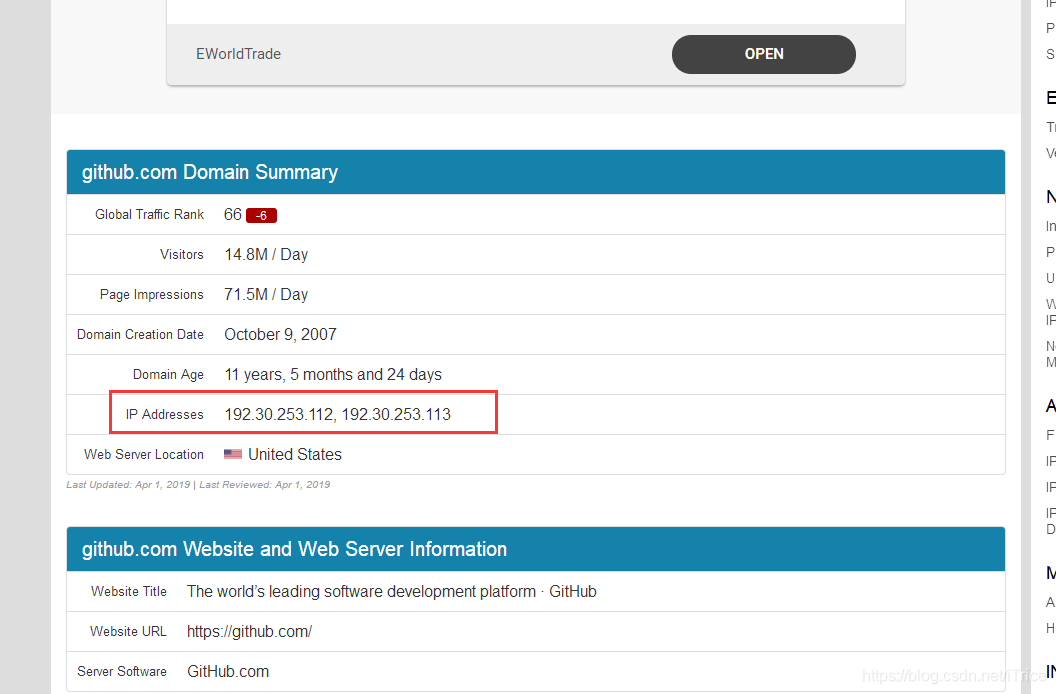Select the Server Software value 'GitHub.com'
This screenshot has height=694, width=1056.
coord(228,672)
